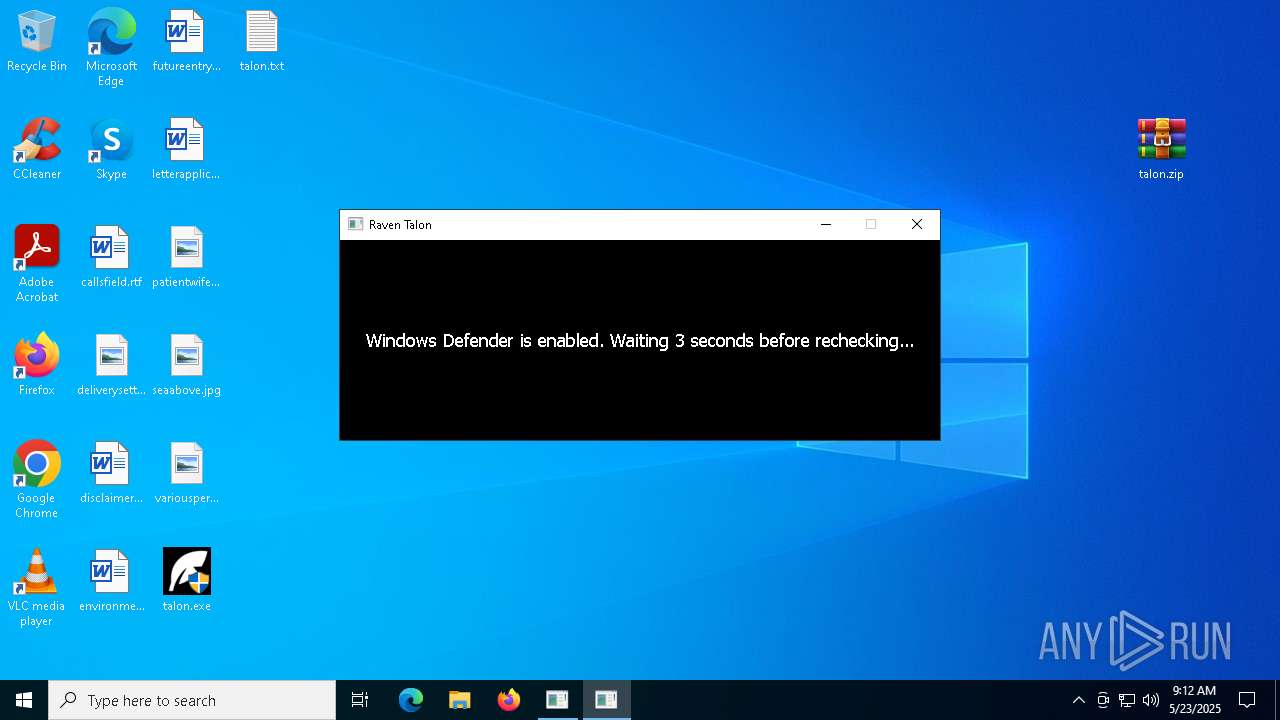Viewport: 1280px width, 720px height.
Task: Launch Firefox from the taskbar
Action: pos(509,700)
